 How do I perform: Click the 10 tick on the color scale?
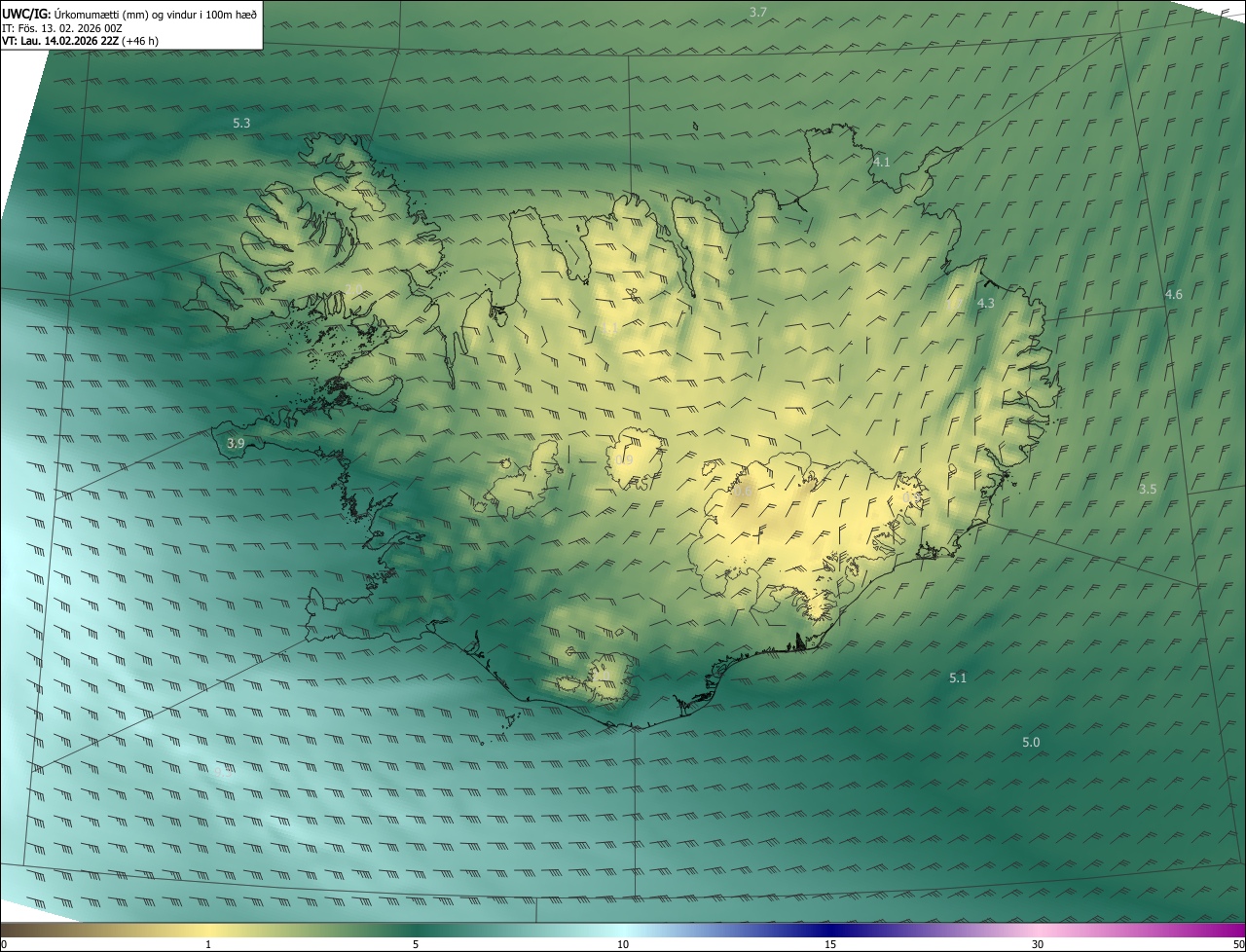[623, 944]
